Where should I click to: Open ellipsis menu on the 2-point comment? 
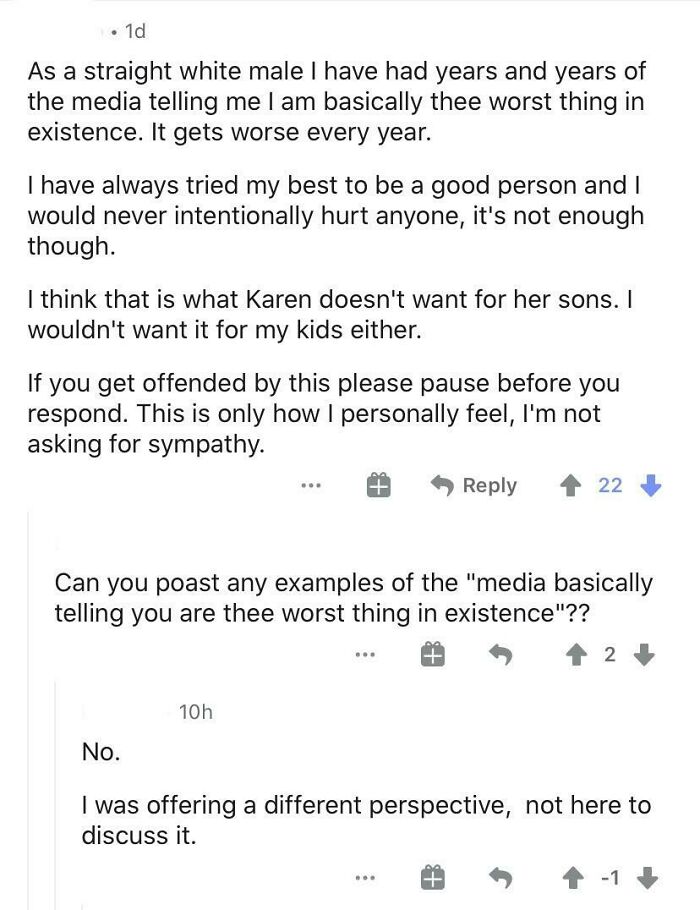pyautogui.click(x=366, y=656)
